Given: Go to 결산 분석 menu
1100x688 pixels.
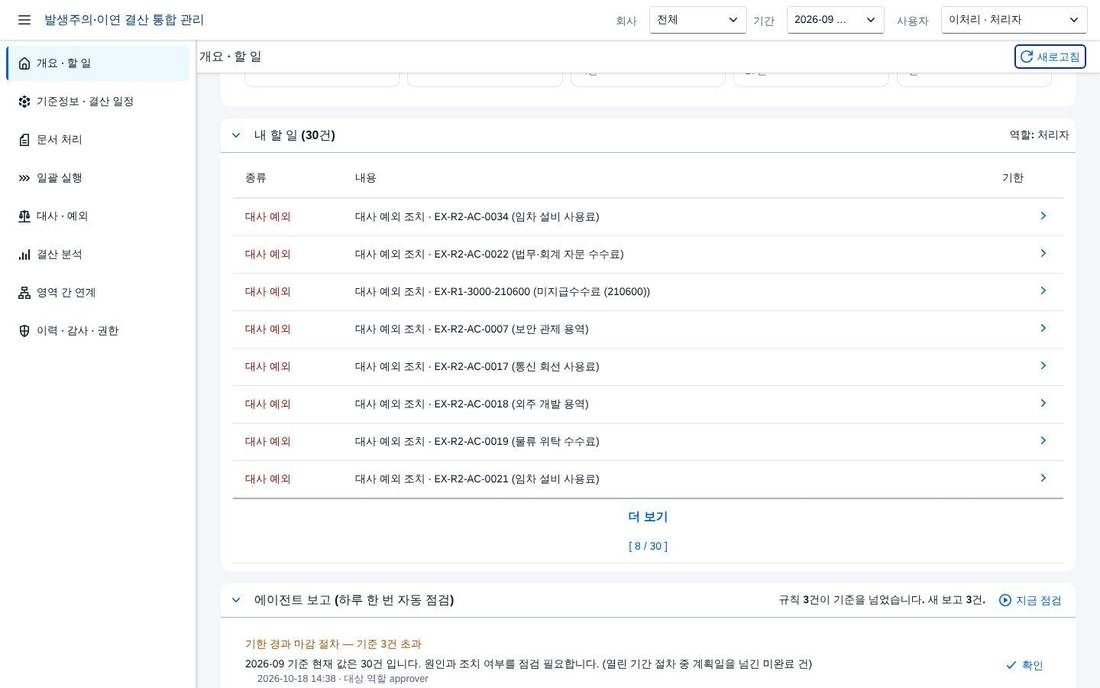Looking at the screenshot, I should pyautogui.click(x=98, y=255).
